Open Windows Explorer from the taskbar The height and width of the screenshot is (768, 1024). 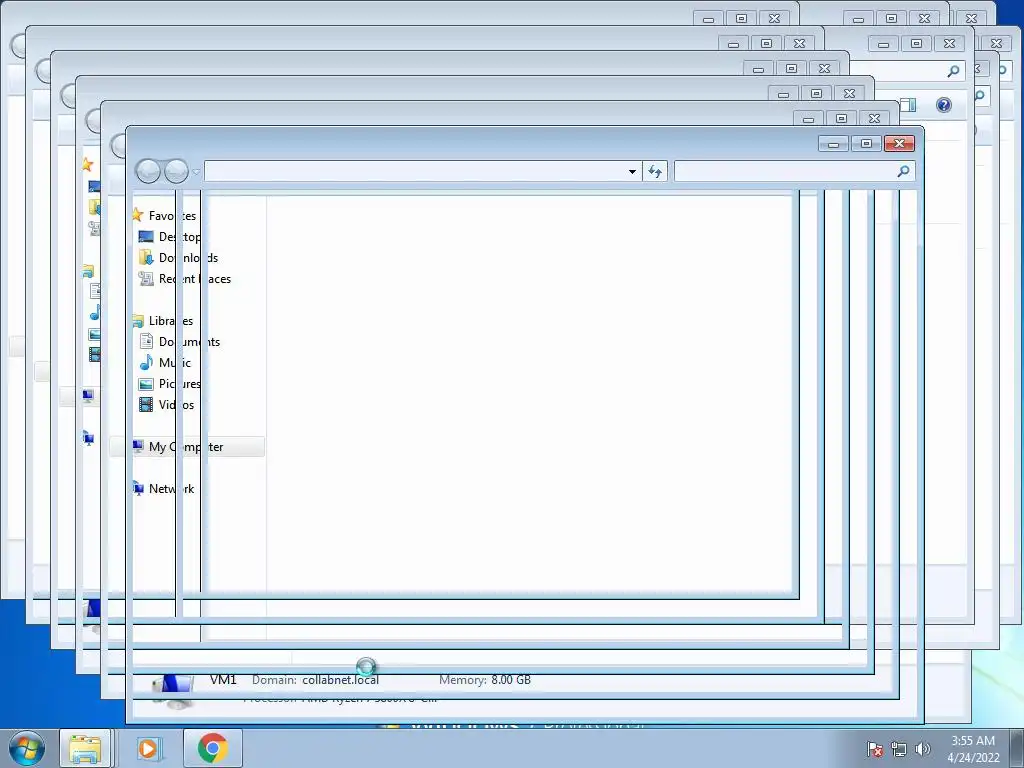[86, 748]
